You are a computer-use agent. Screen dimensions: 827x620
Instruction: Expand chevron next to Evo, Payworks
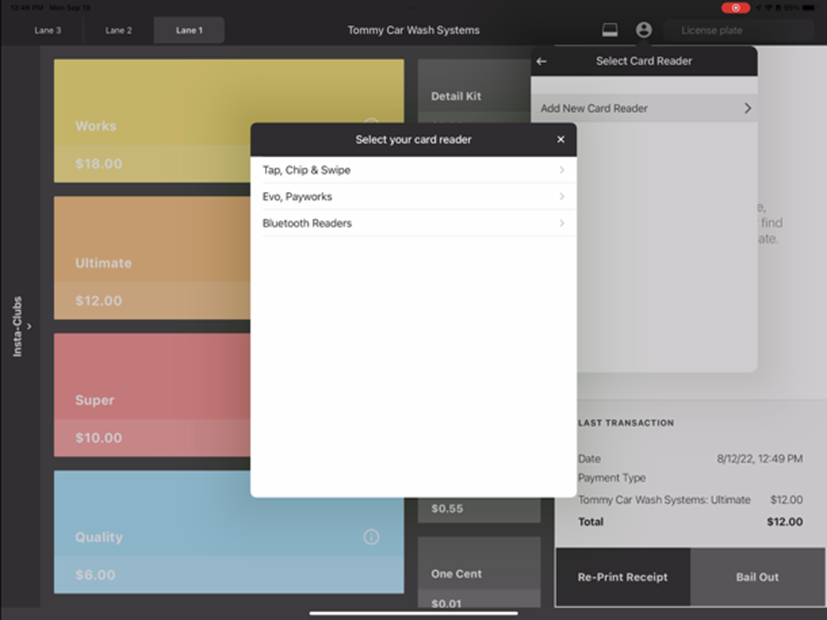tap(562, 197)
